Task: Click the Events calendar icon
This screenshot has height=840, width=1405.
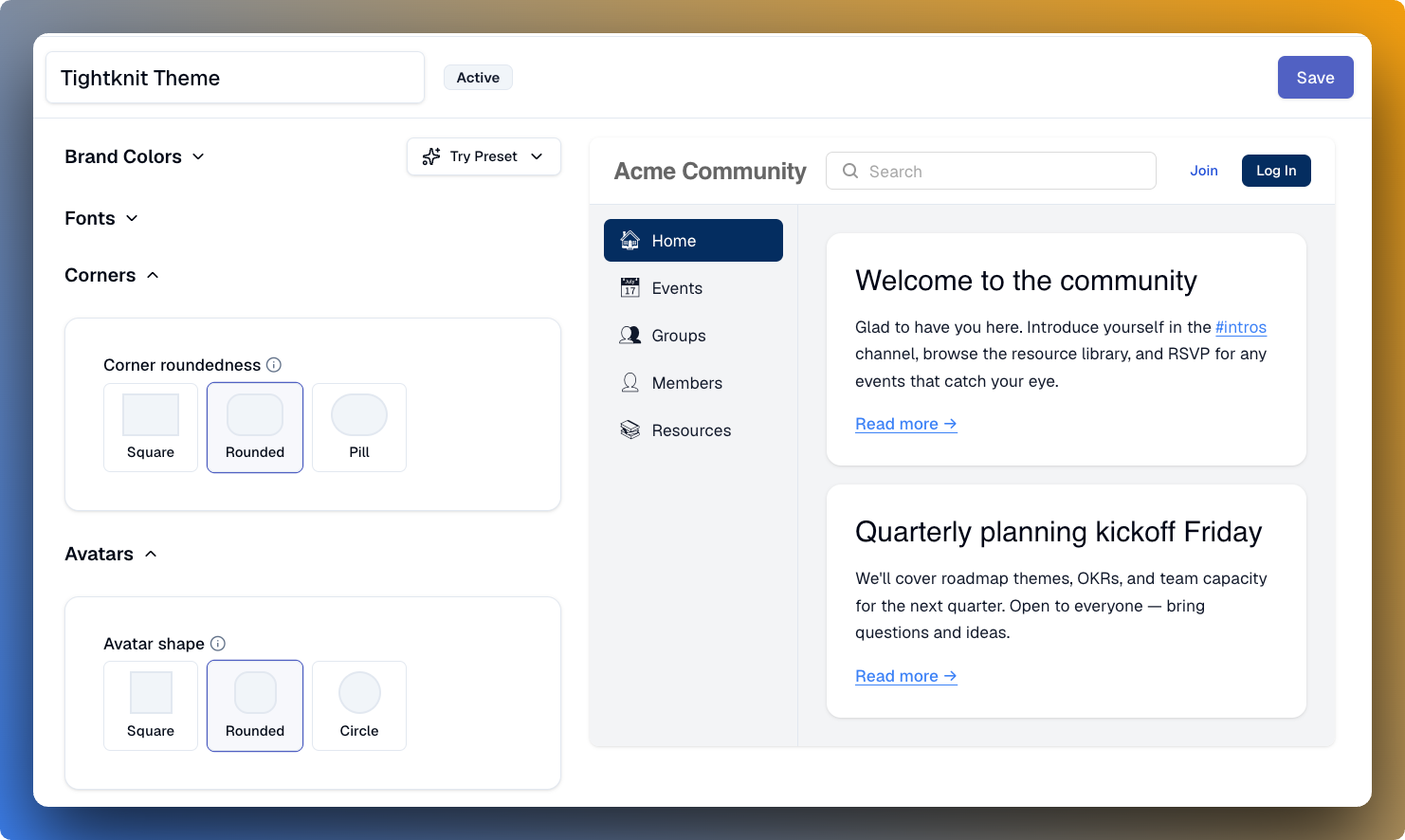Action: (x=630, y=287)
